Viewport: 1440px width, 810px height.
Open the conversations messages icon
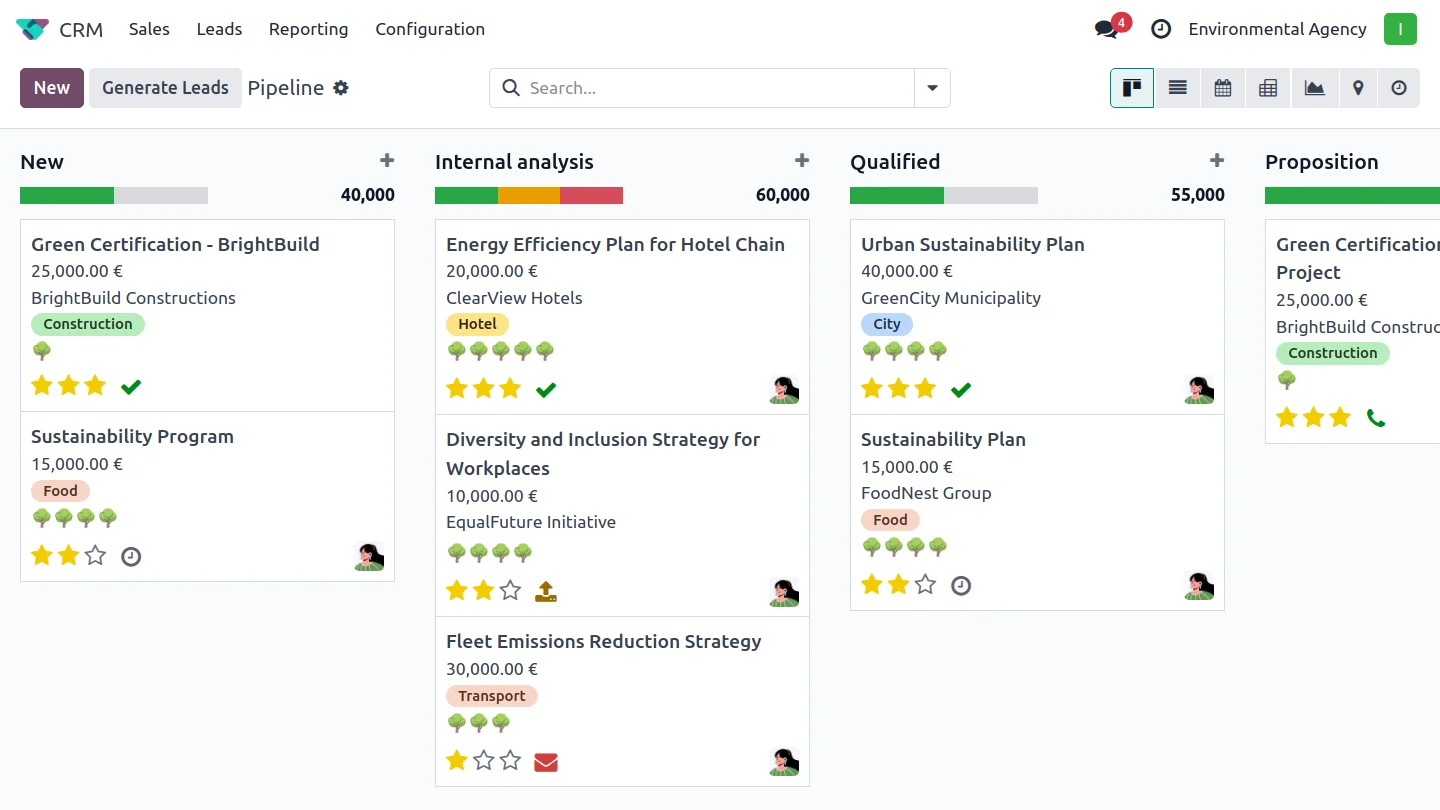pos(1106,29)
